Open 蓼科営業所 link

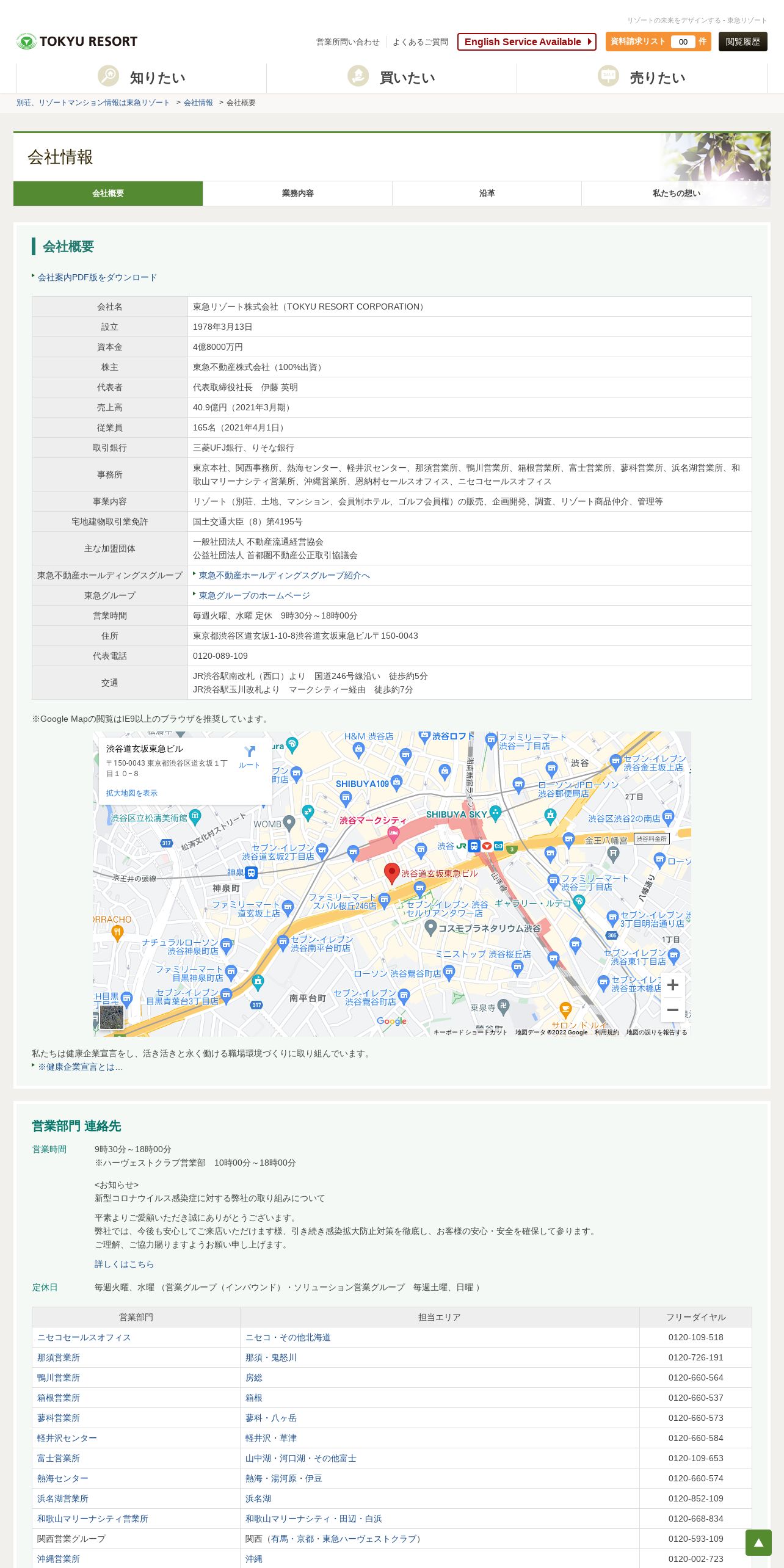(x=59, y=1418)
